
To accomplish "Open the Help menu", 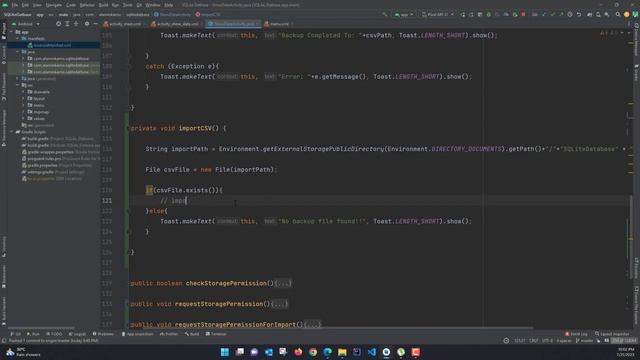I will (169, 5).
